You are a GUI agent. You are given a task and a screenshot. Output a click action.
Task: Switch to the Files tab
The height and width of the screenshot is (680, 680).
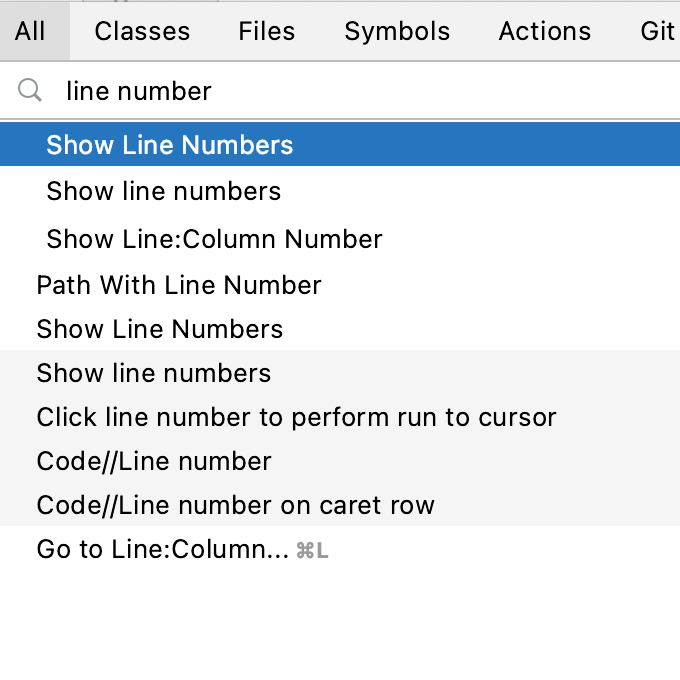266,31
